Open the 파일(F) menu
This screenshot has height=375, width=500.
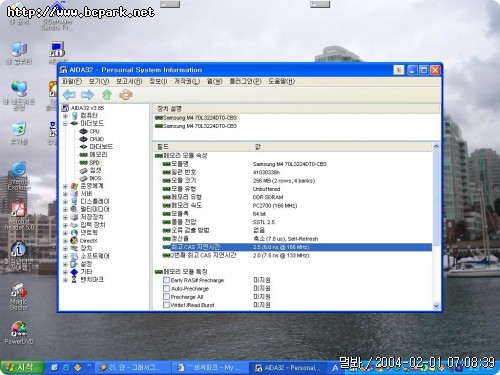pos(72,81)
